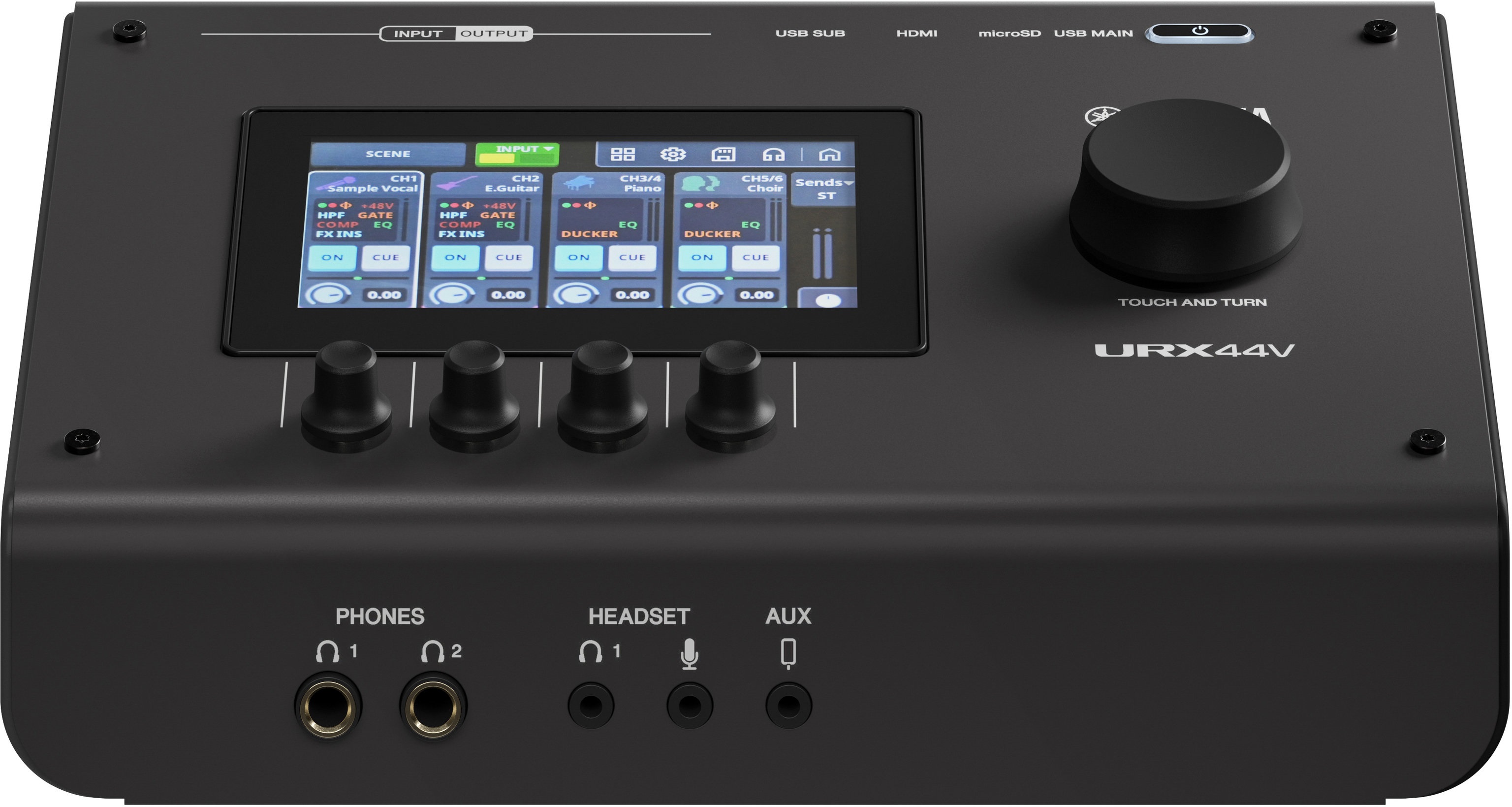Click CH1 gain value 0.00 field

(384, 295)
